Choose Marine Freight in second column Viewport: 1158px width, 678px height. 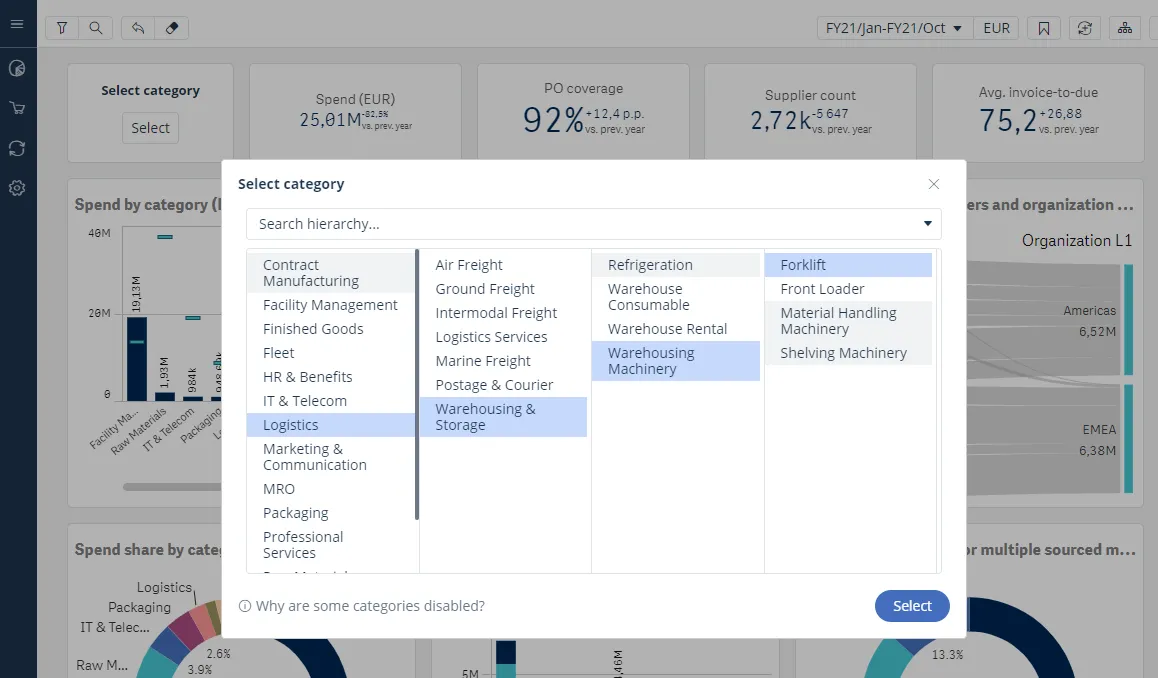pos(483,361)
